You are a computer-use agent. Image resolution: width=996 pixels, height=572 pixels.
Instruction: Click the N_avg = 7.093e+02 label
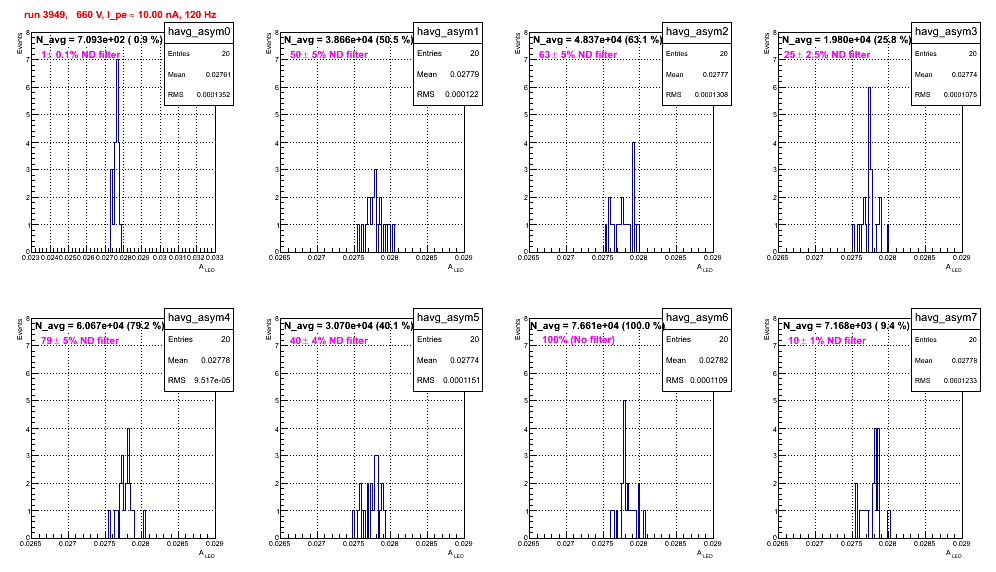98,39
